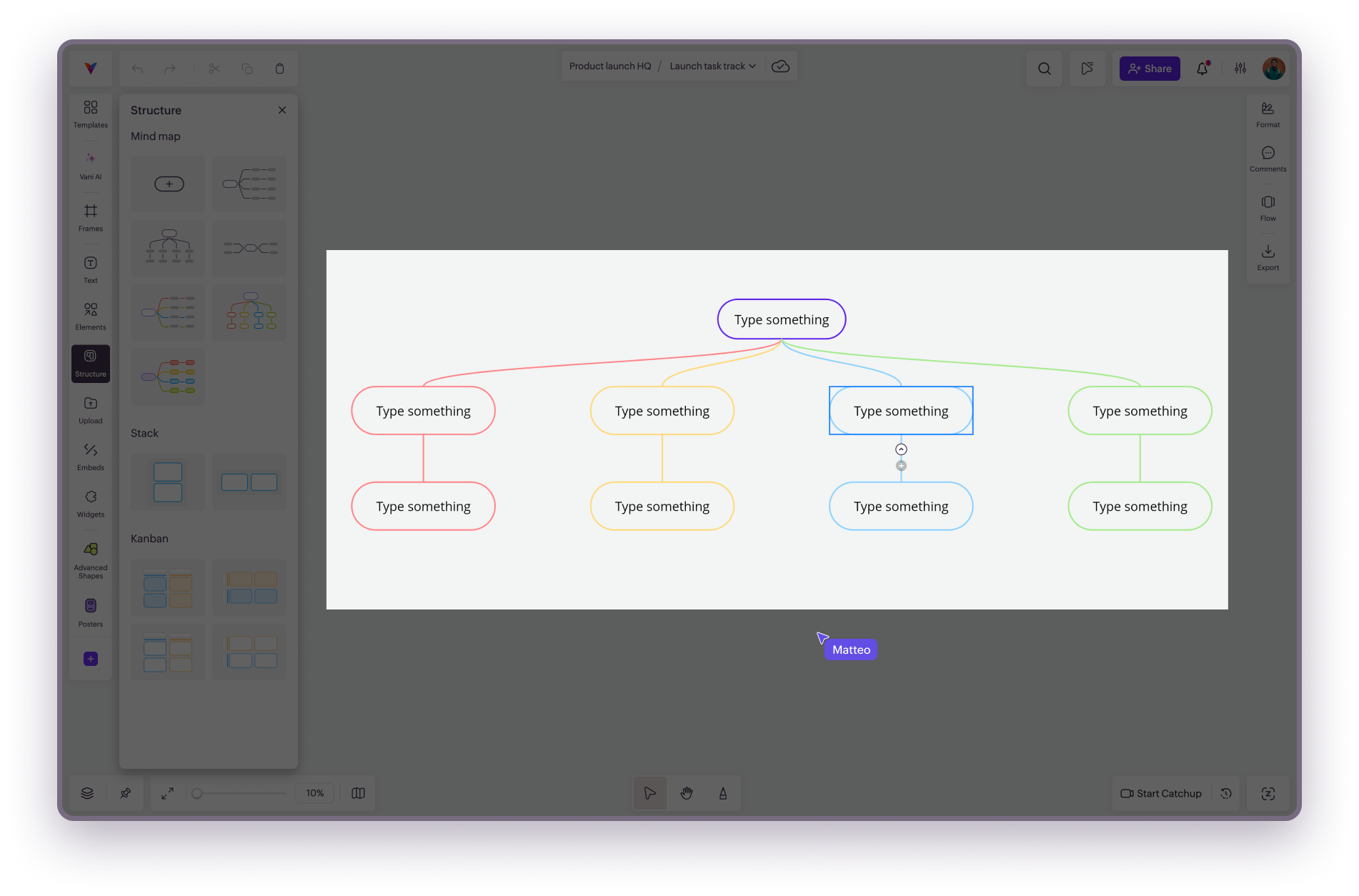Select the Frames tool
Screen dimensions: 1359x896
click(x=91, y=218)
